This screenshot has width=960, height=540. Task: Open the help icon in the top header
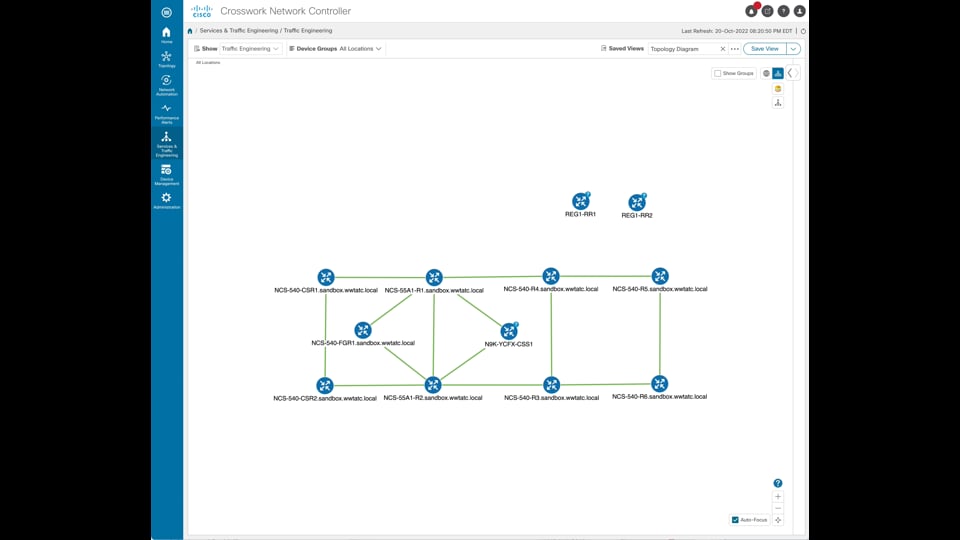(783, 11)
